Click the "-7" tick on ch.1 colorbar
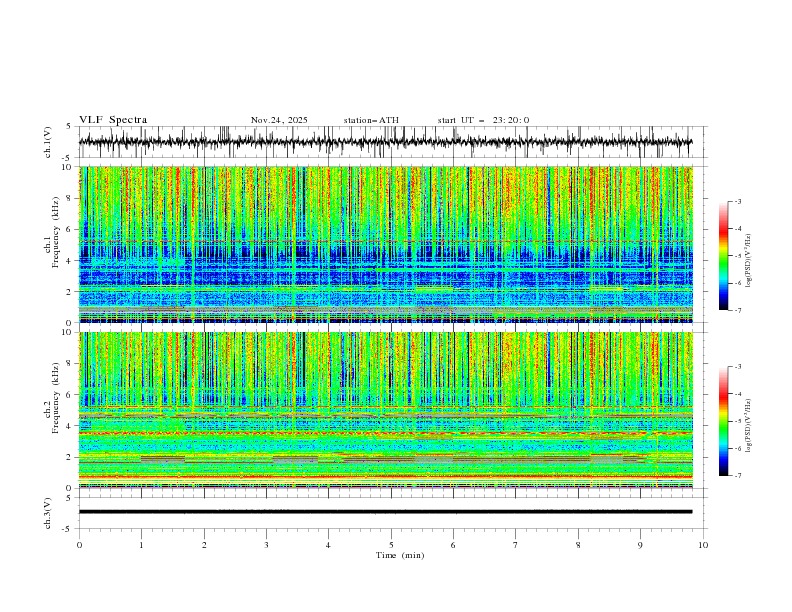Image resolution: width=792 pixels, height=612 pixels. [x=738, y=310]
